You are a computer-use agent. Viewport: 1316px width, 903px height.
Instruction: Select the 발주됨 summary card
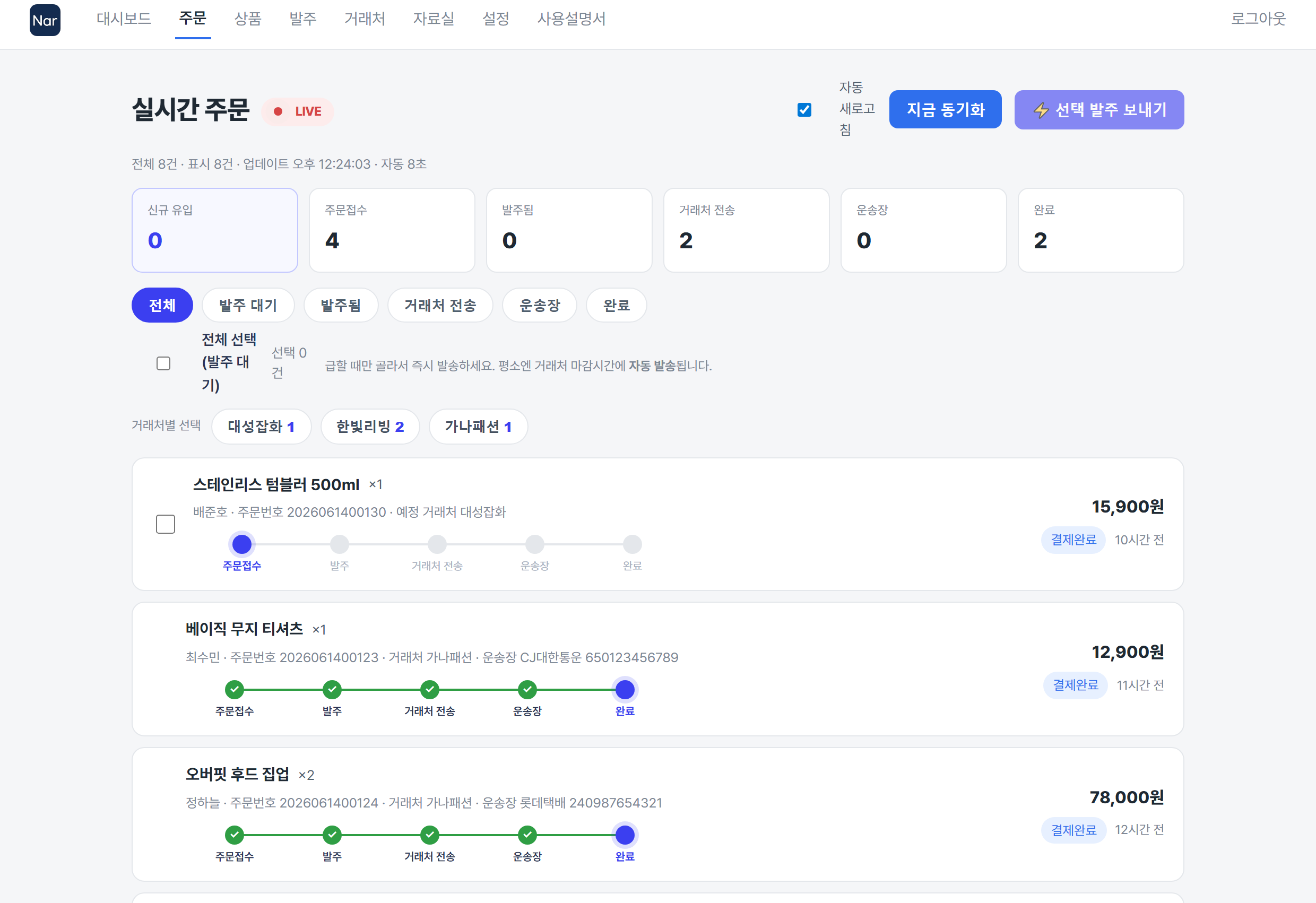tap(569, 230)
